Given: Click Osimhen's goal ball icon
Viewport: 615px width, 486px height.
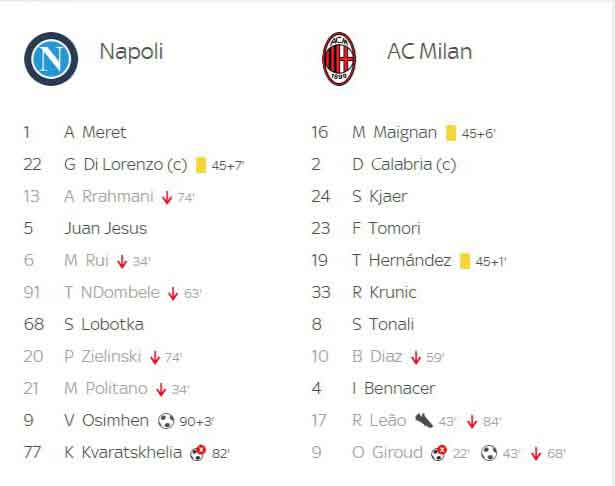Looking at the screenshot, I should coord(166,421).
